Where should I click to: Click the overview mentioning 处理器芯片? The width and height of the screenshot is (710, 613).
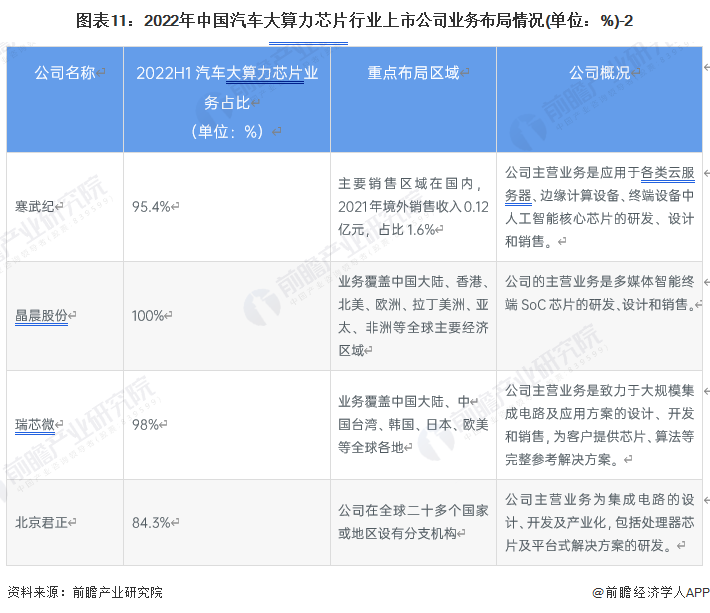(x=600, y=522)
